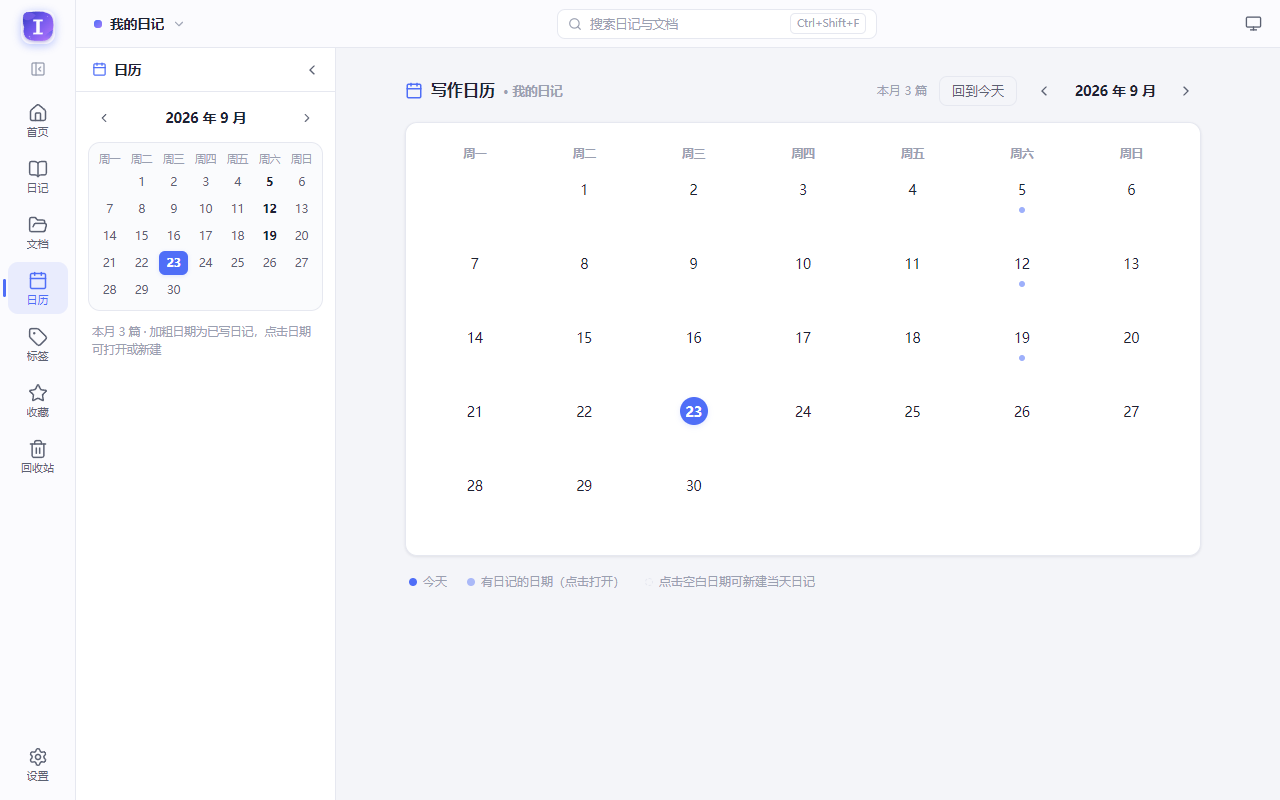This screenshot has width=1280, height=800.
Task: Click bold 19 in the mini calendar
Action: (x=270, y=236)
